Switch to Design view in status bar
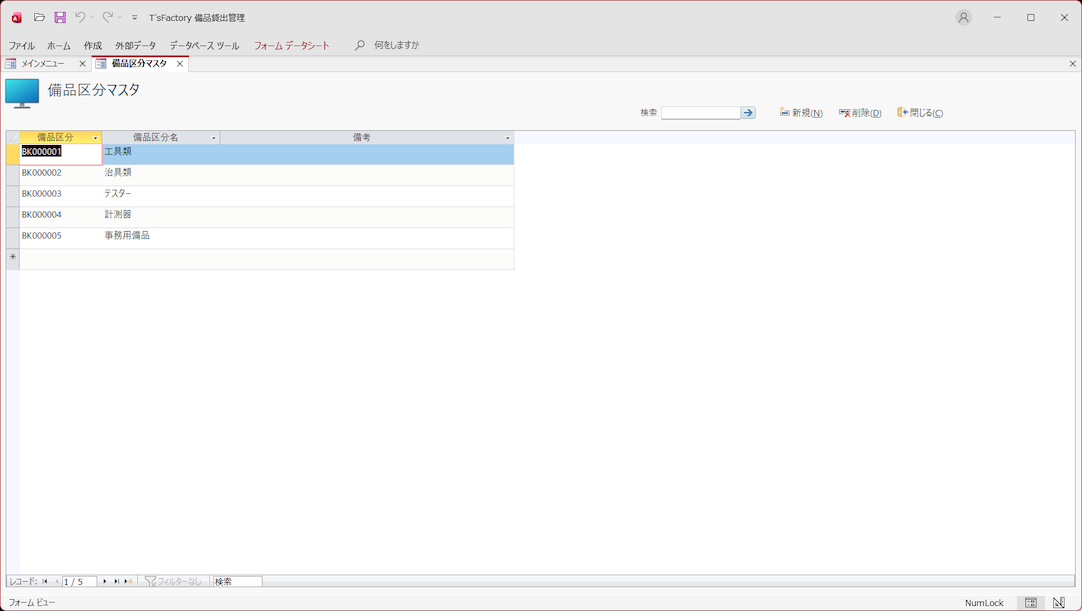1082x611 pixels. click(x=1059, y=603)
